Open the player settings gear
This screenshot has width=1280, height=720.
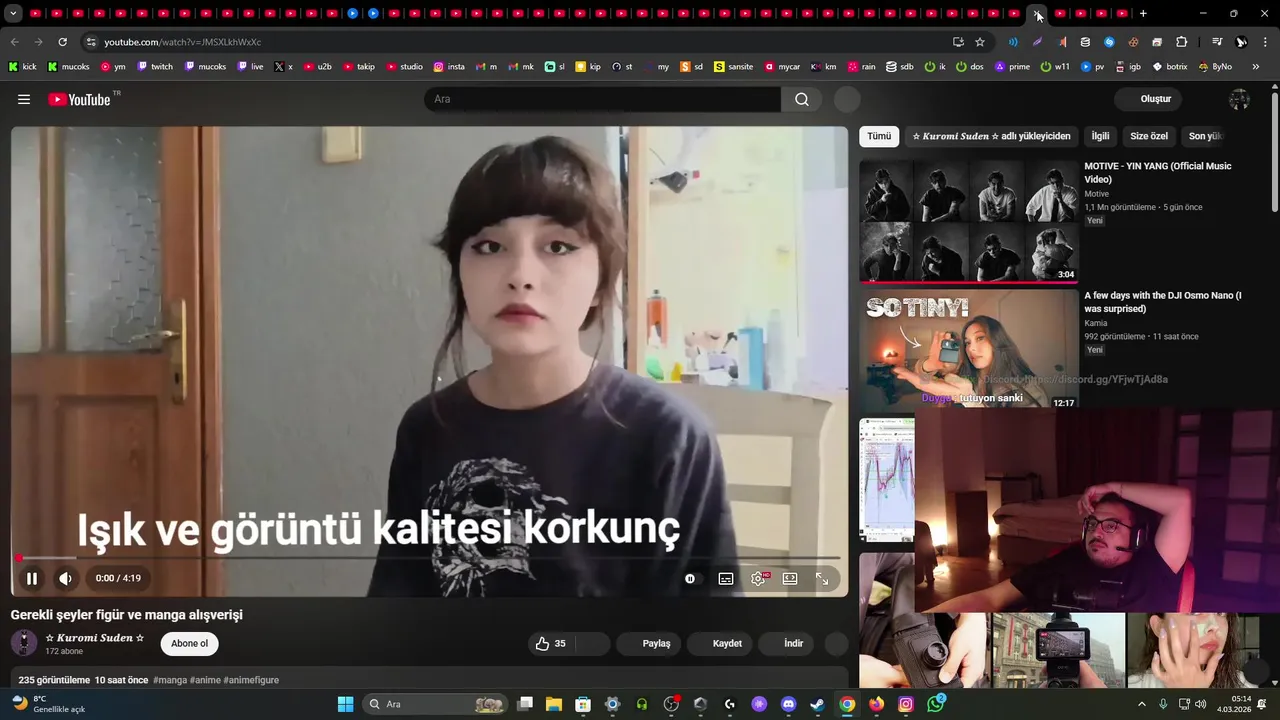pos(758,578)
